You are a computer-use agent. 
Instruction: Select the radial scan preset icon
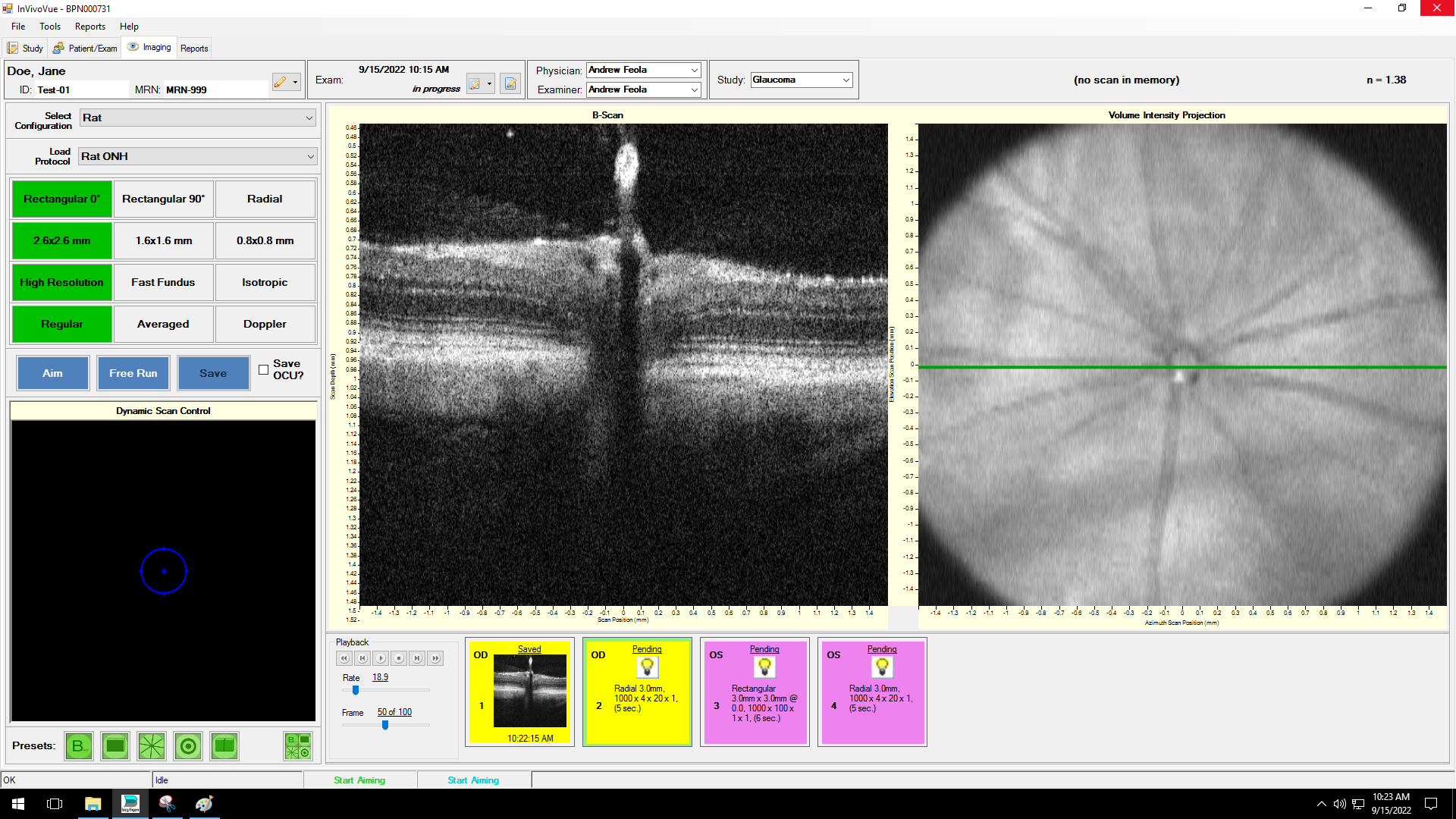tap(152, 746)
